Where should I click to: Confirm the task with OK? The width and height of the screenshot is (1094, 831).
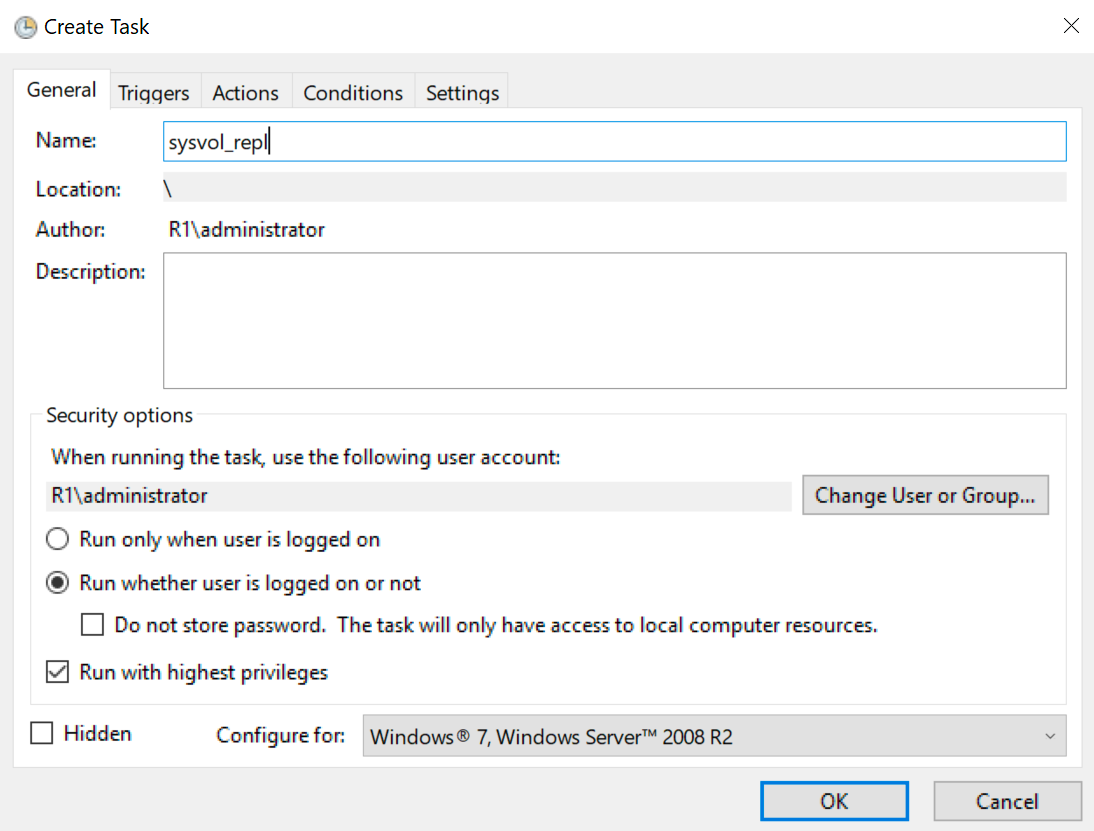834,801
